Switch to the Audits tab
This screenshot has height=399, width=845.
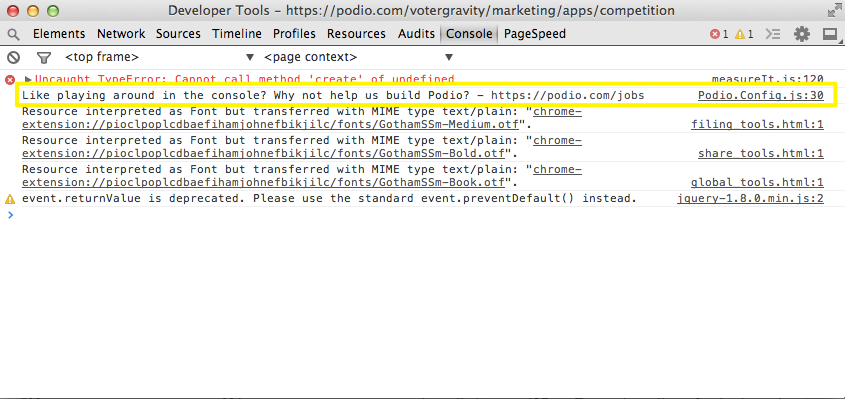[x=417, y=34]
